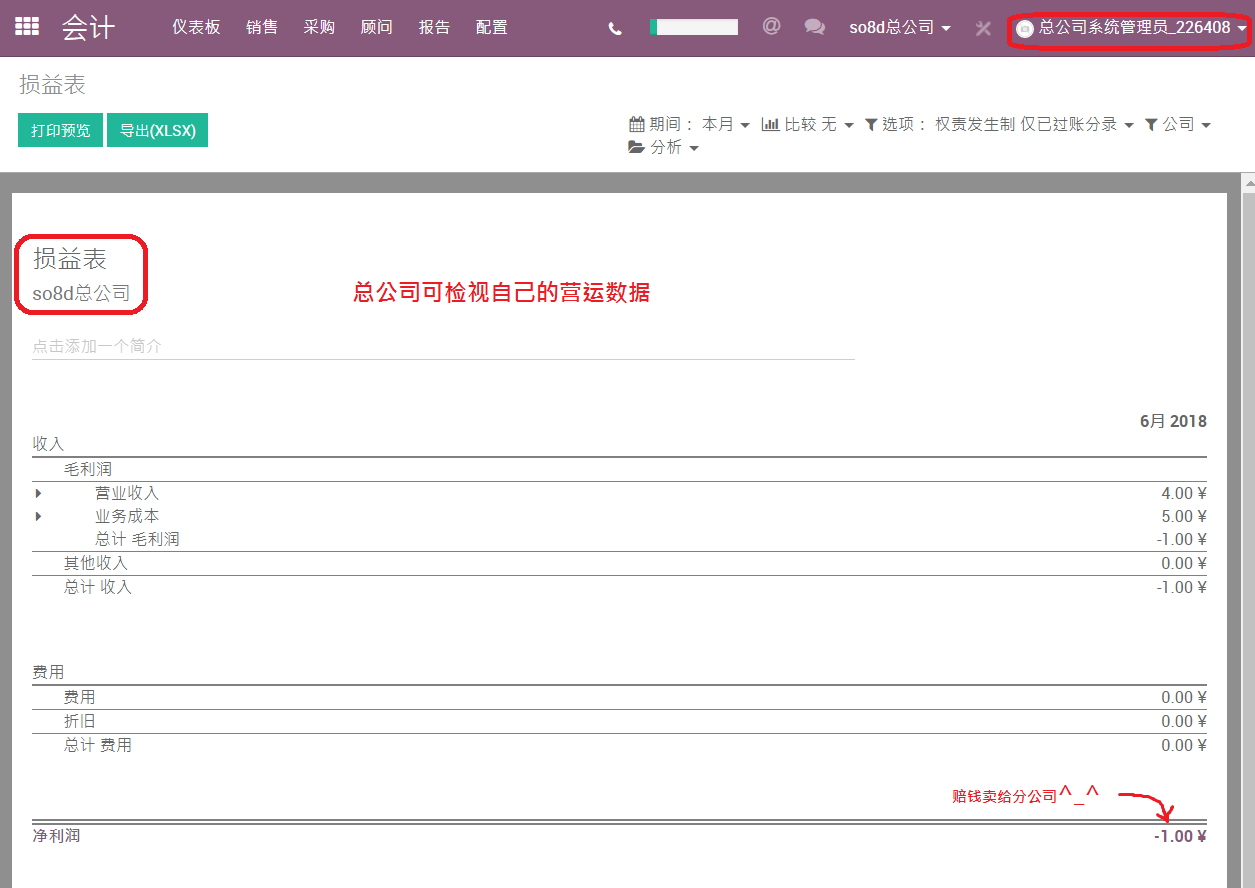Click the net profit value -1.00 ¥
This screenshot has width=1255, height=888.
(1180, 836)
